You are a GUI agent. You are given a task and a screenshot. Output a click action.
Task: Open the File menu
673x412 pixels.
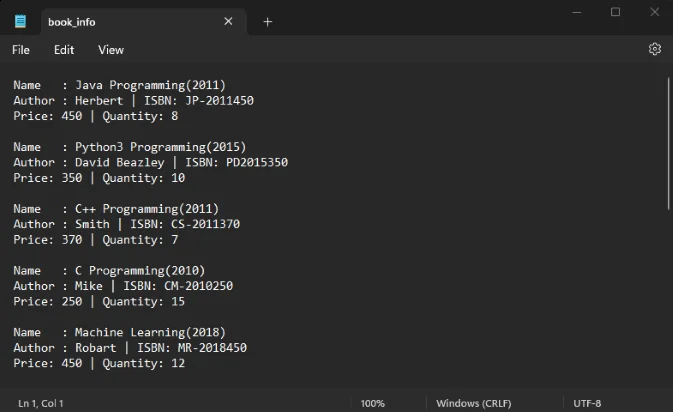[21, 50]
